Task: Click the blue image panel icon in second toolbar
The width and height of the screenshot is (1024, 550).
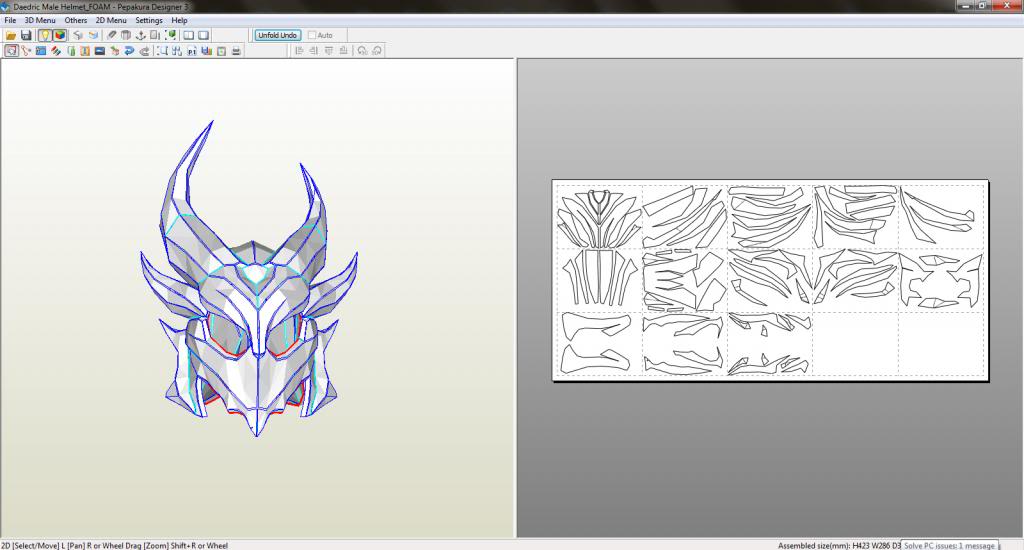Action: coord(40,51)
